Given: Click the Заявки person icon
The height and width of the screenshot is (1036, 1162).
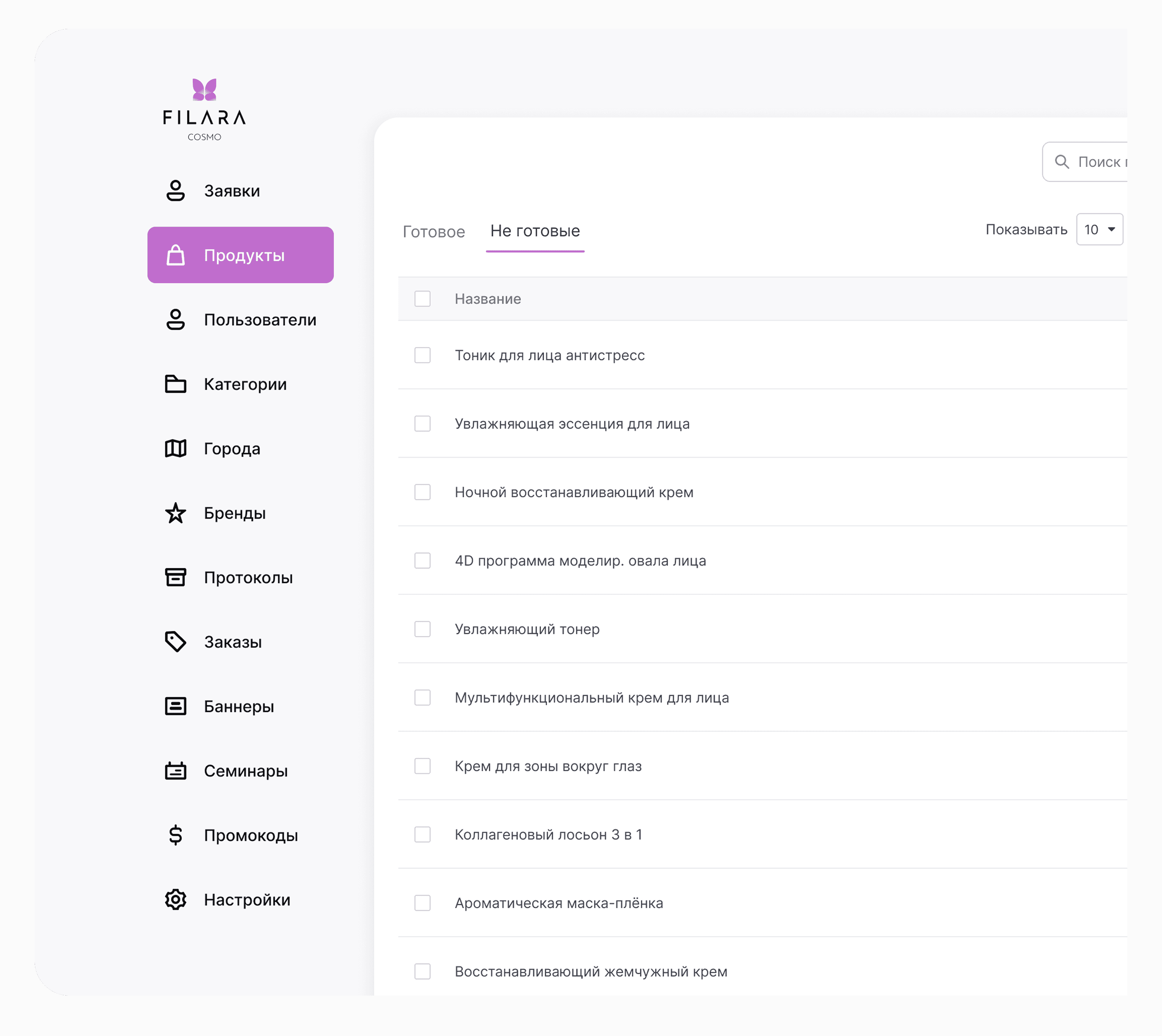Looking at the screenshot, I should pyautogui.click(x=175, y=191).
